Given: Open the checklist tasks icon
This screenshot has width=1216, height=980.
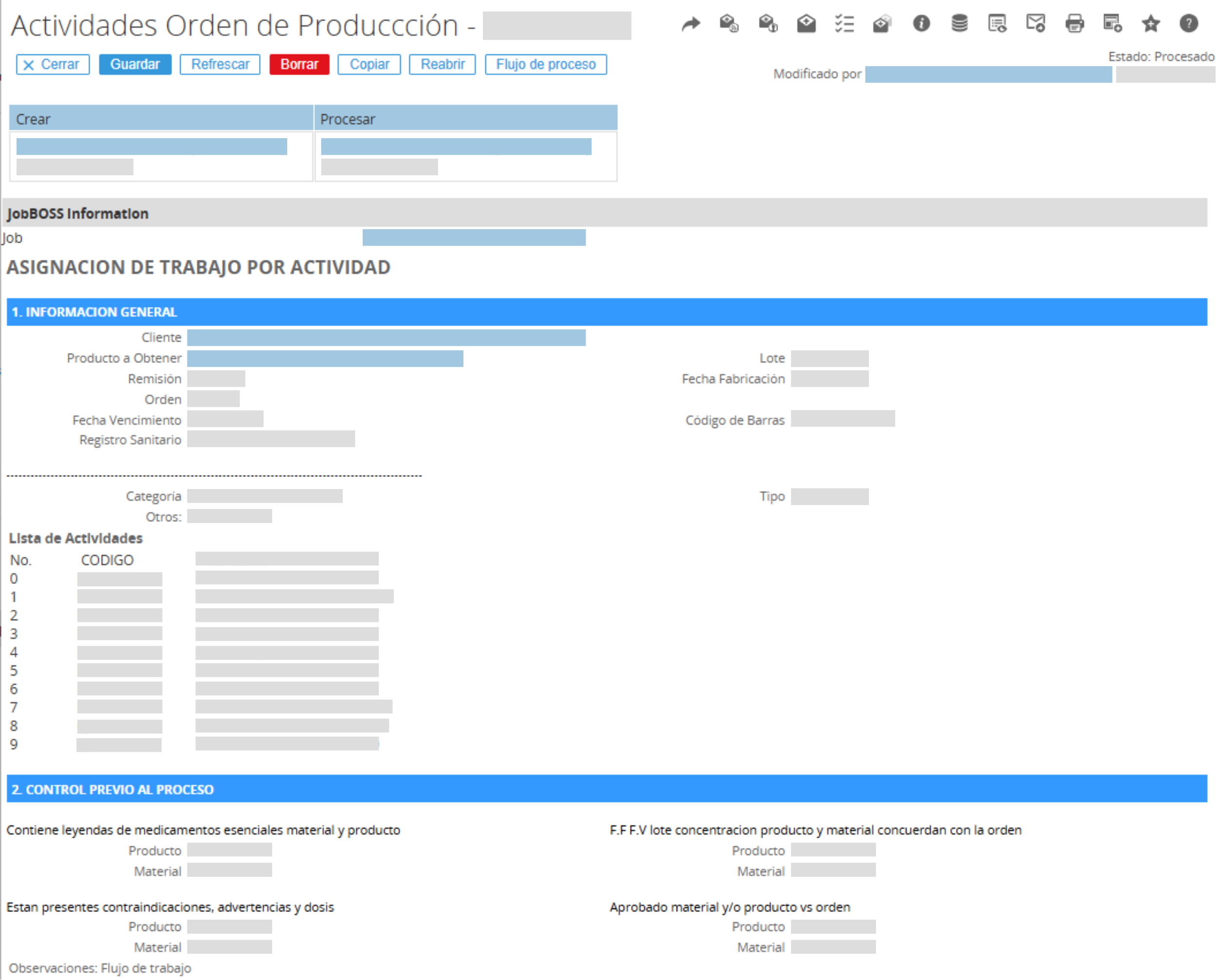Looking at the screenshot, I should pyautogui.click(x=844, y=24).
